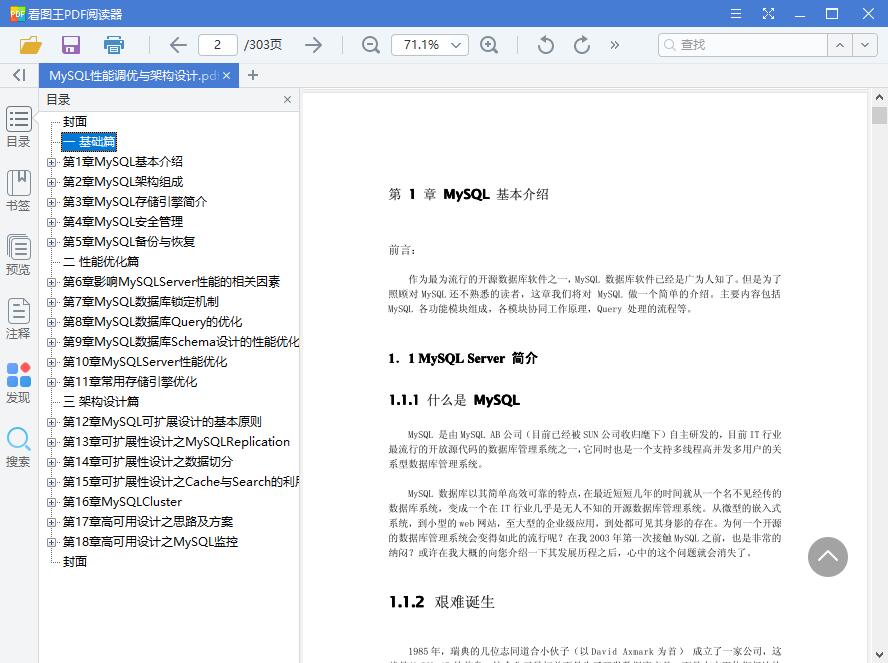Open a PDF file with the folder icon

(31, 45)
